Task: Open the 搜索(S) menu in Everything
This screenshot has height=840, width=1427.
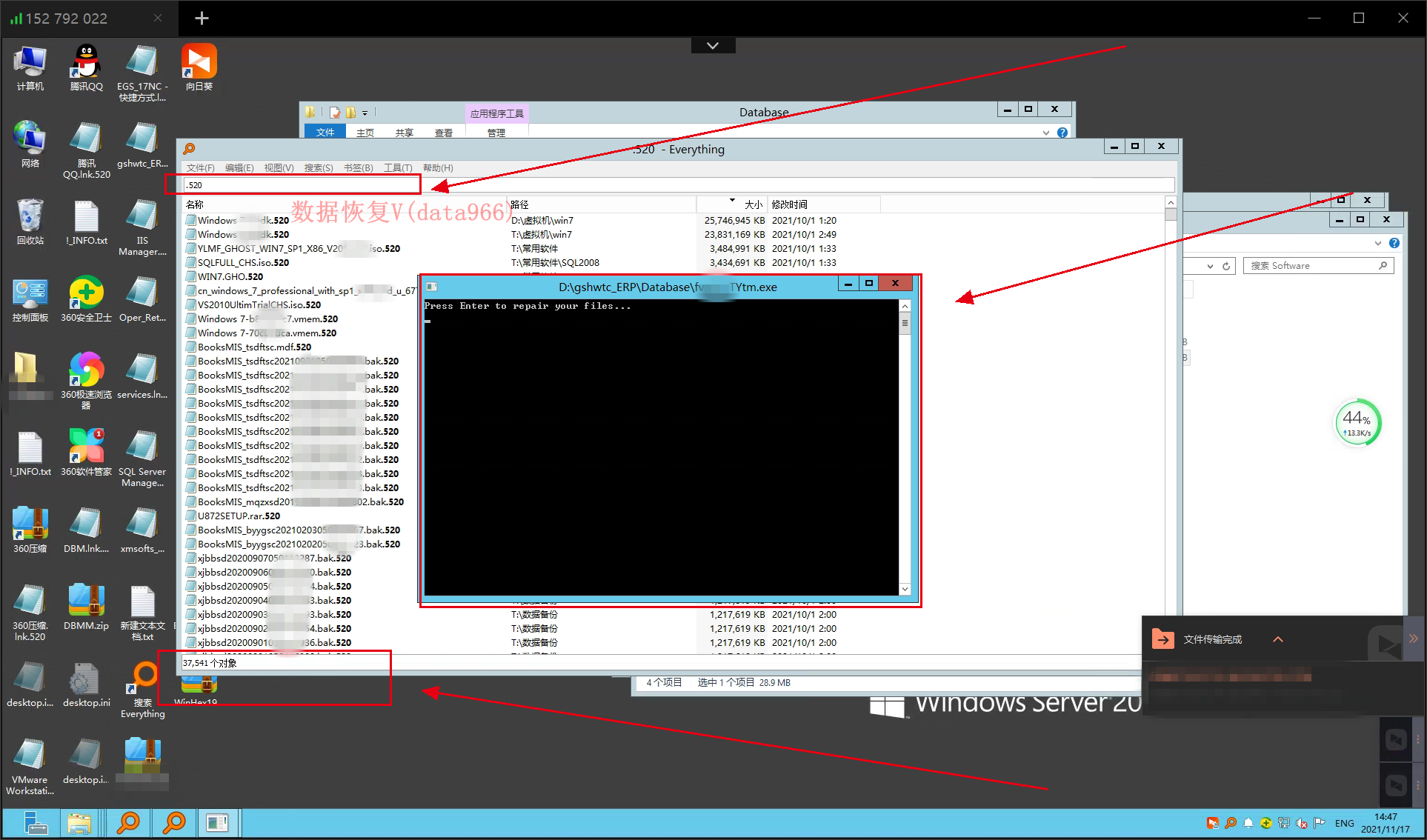Action: click(x=318, y=168)
